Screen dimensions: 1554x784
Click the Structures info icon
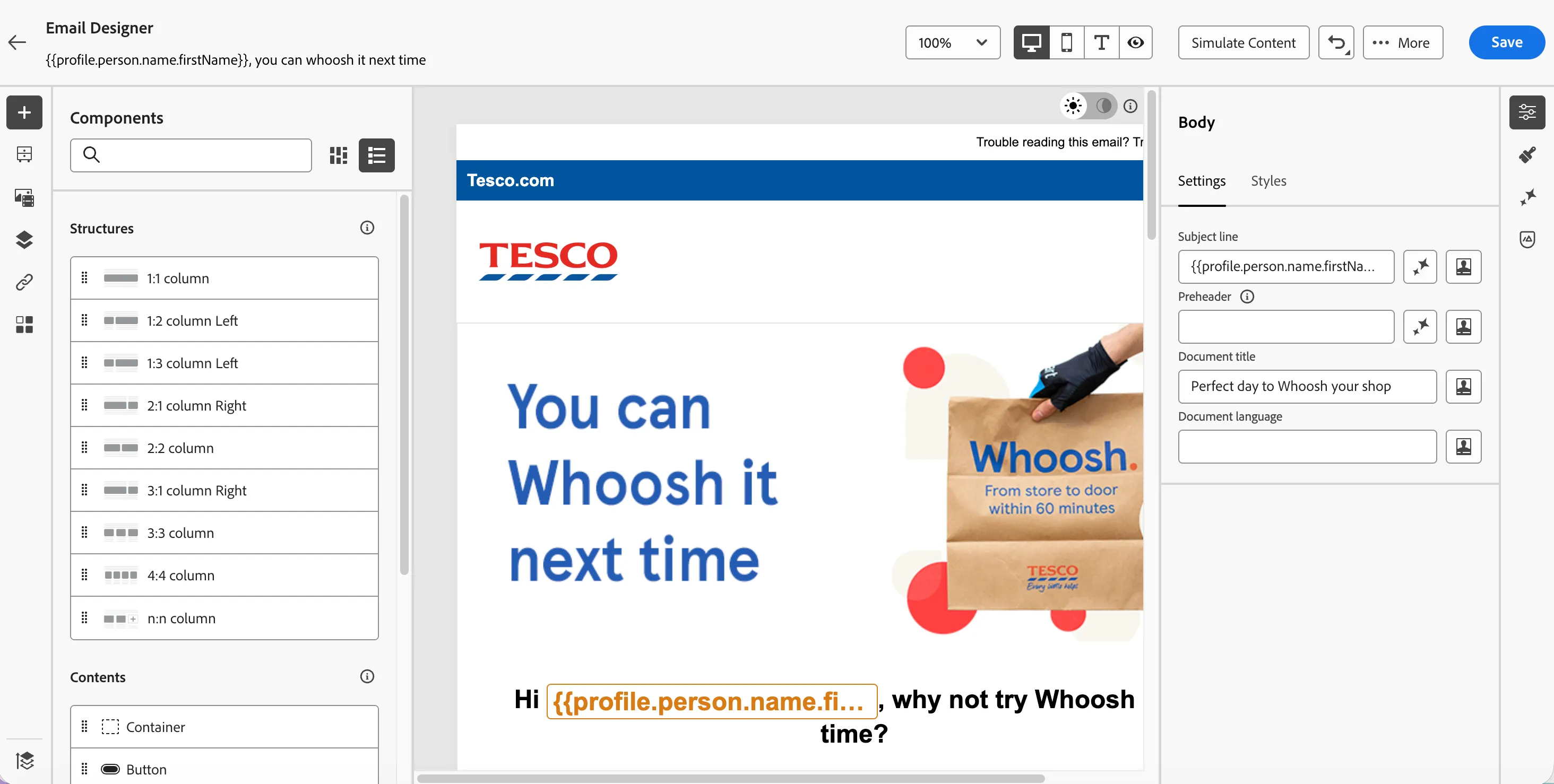[x=367, y=228]
